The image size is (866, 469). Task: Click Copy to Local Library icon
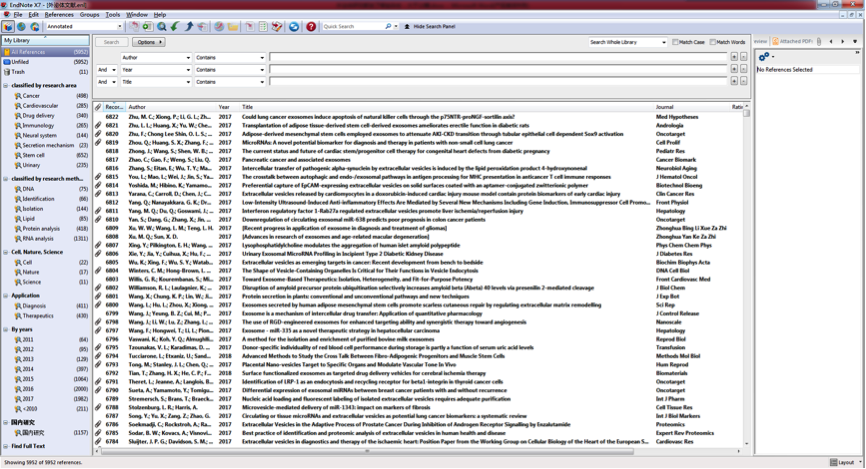[x=134, y=27]
